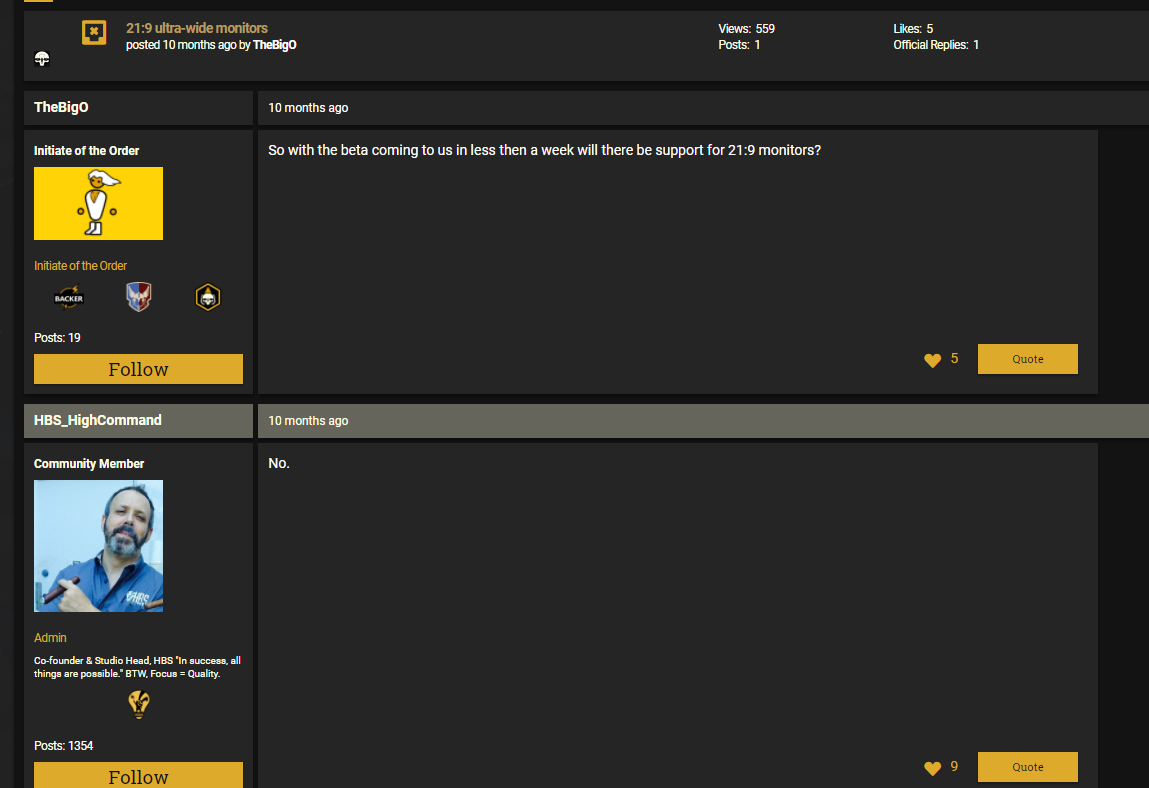Follow user TheBigO

(x=138, y=369)
